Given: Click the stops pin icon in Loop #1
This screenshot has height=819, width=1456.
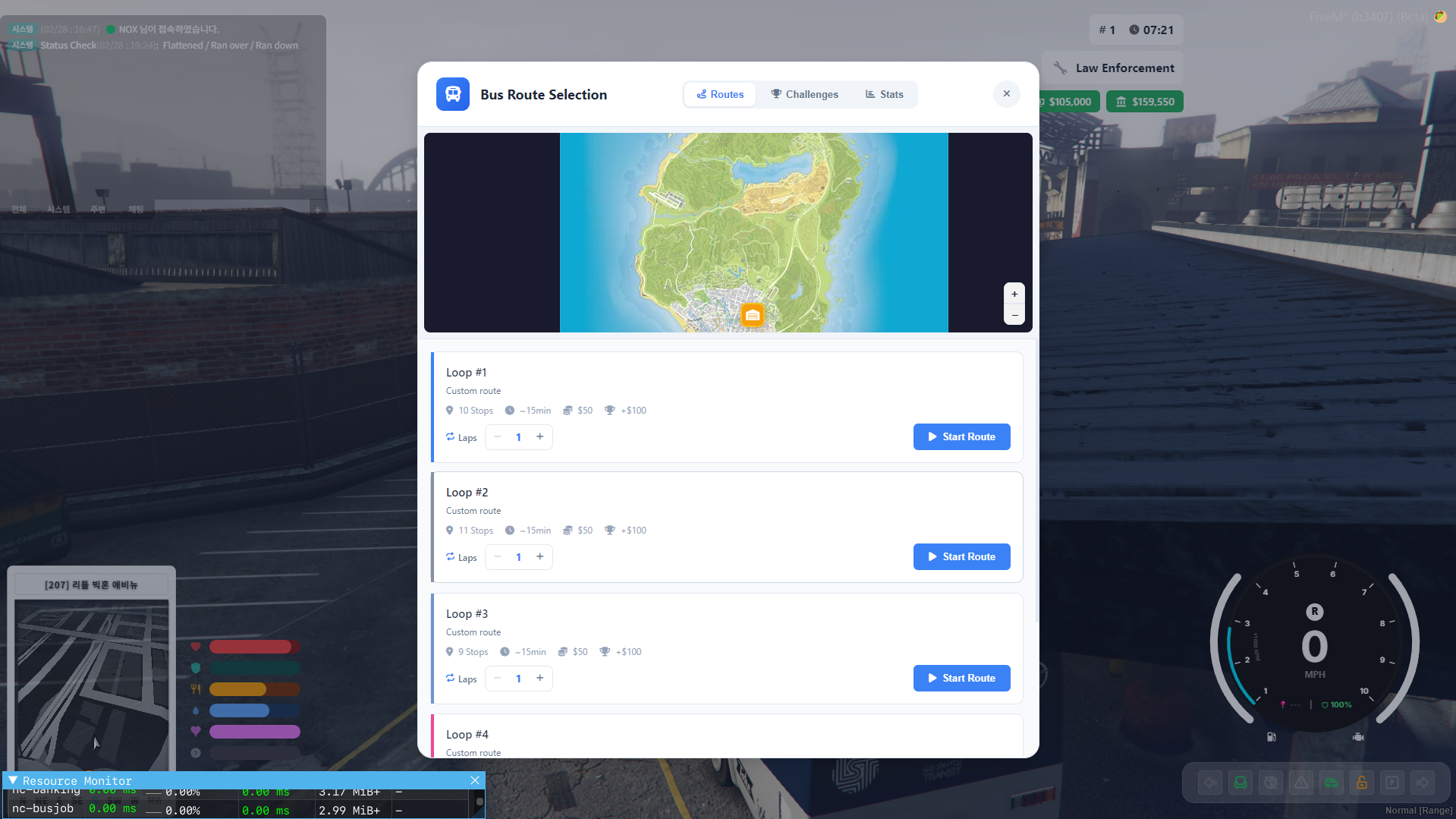Looking at the screenshot, I should coord(450,410).
